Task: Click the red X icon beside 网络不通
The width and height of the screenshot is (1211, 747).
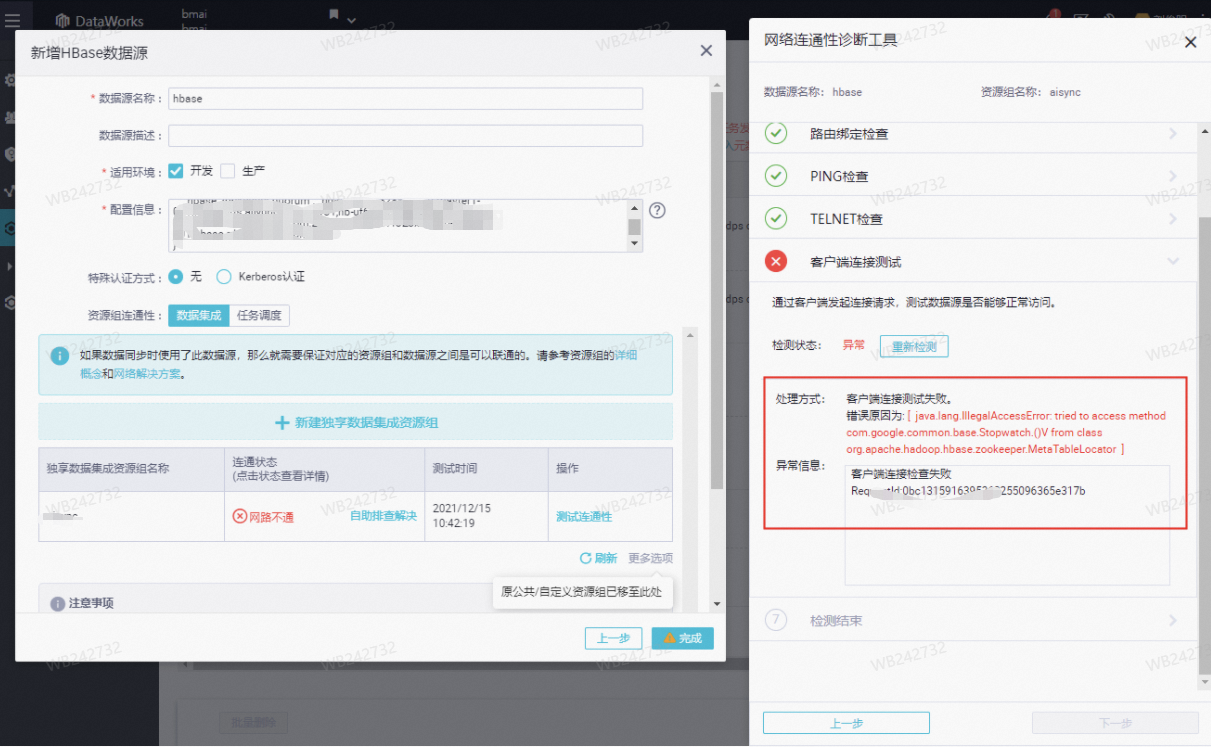Action: point(240,516)
